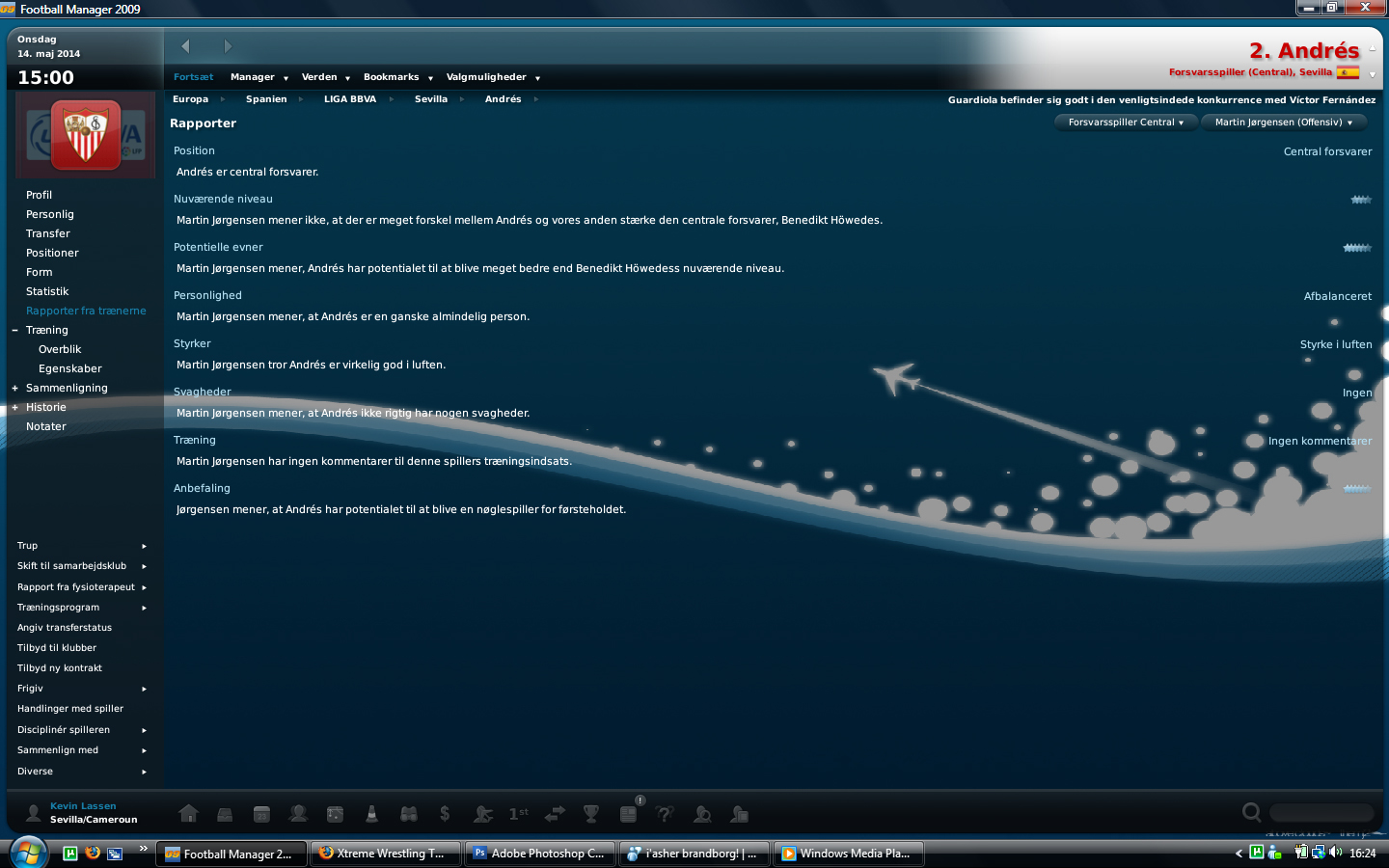The height and width of the screenshot is (868, 1389).
Task: Open the training cone icon
Action: 371,814
